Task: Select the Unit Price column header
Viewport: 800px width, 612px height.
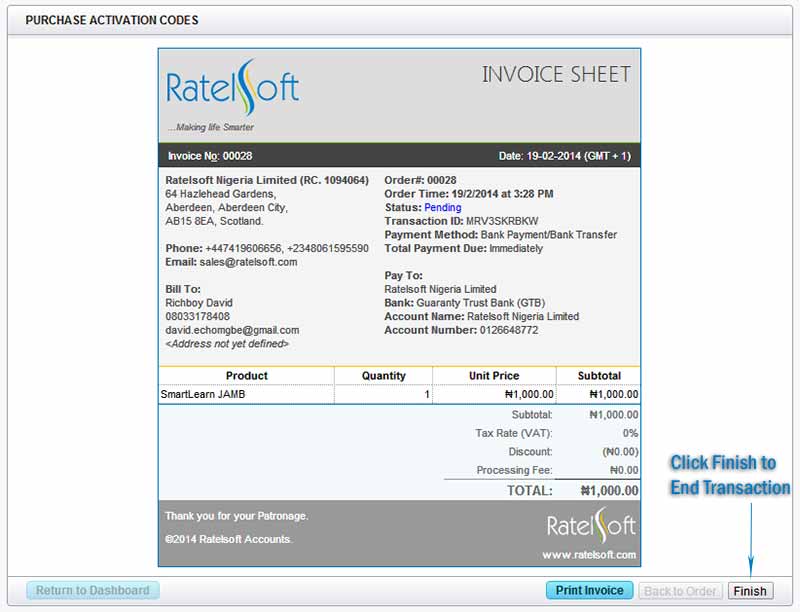Action: [x=494, y=376]
